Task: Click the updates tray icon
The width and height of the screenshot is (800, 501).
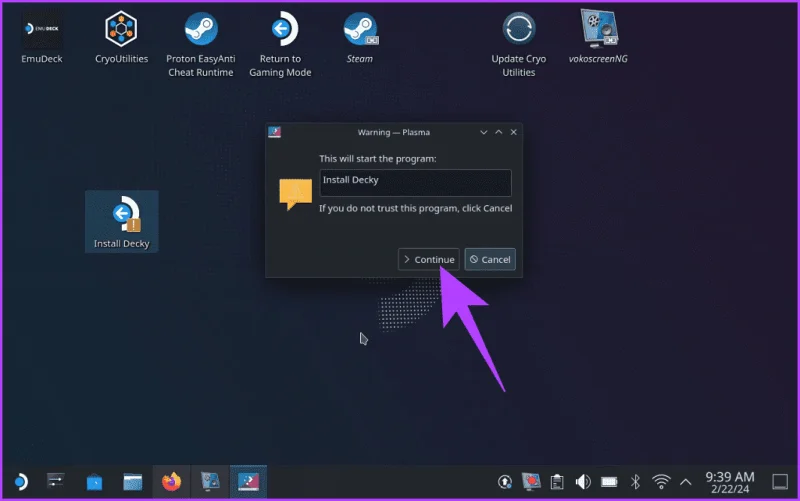Action: click(x=505, y=482)
